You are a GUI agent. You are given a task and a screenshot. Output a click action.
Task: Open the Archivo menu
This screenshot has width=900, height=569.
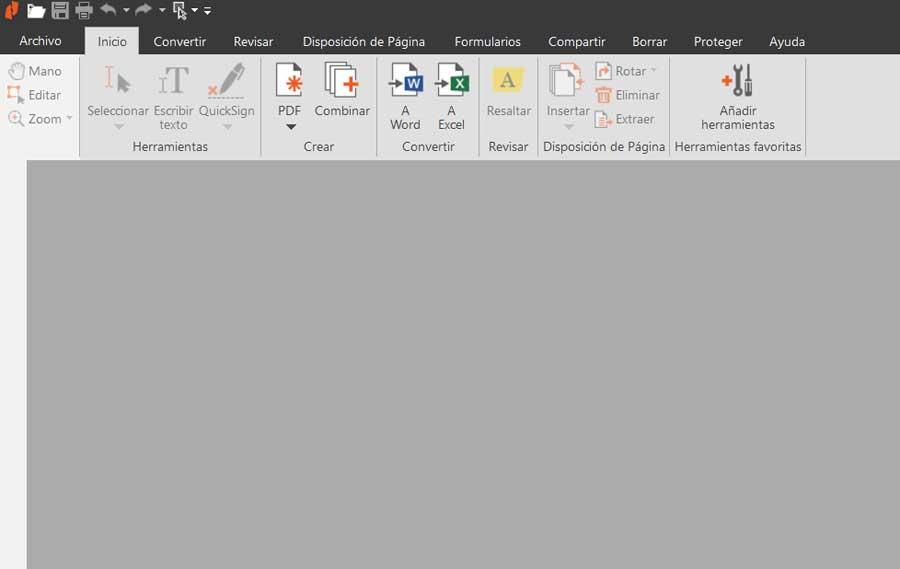(x=40, y=41)
